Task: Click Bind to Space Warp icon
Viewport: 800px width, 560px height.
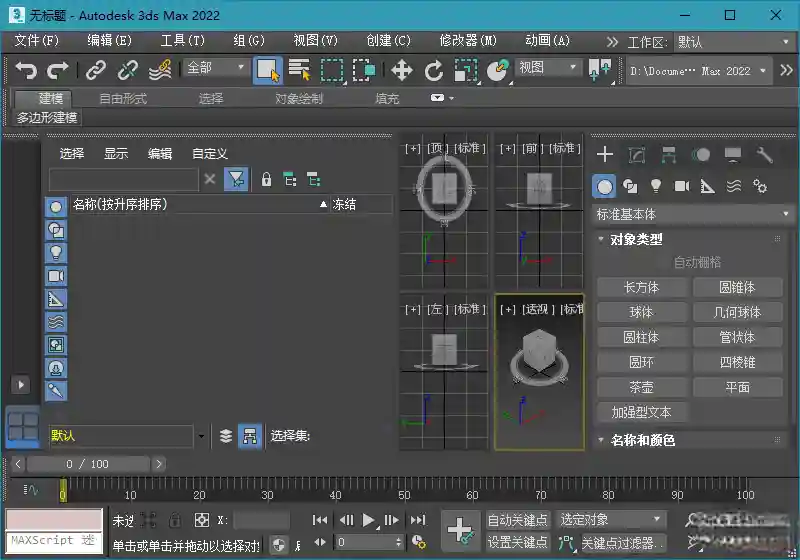Action: (x=160, y=69)
